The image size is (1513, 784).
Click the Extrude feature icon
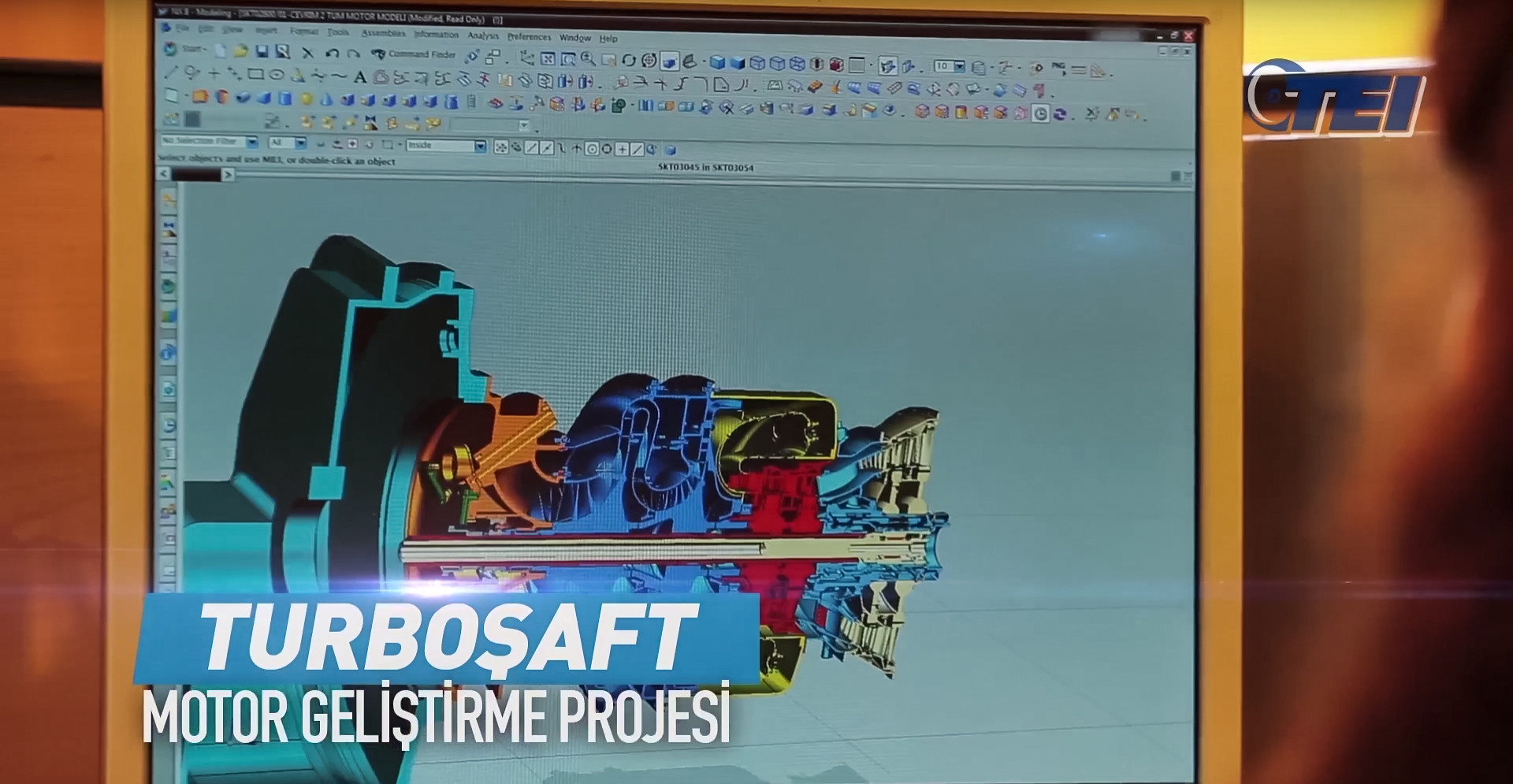[199, 96]
